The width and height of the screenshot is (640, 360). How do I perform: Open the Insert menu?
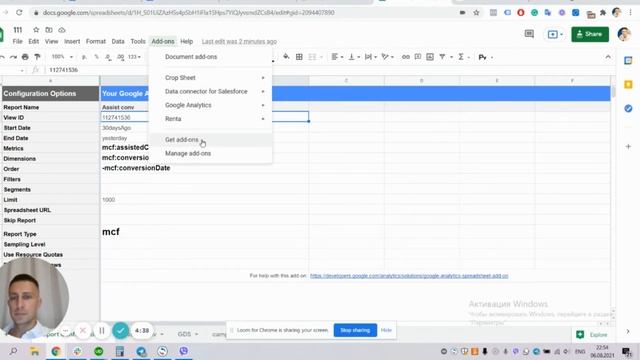point(72,41)
